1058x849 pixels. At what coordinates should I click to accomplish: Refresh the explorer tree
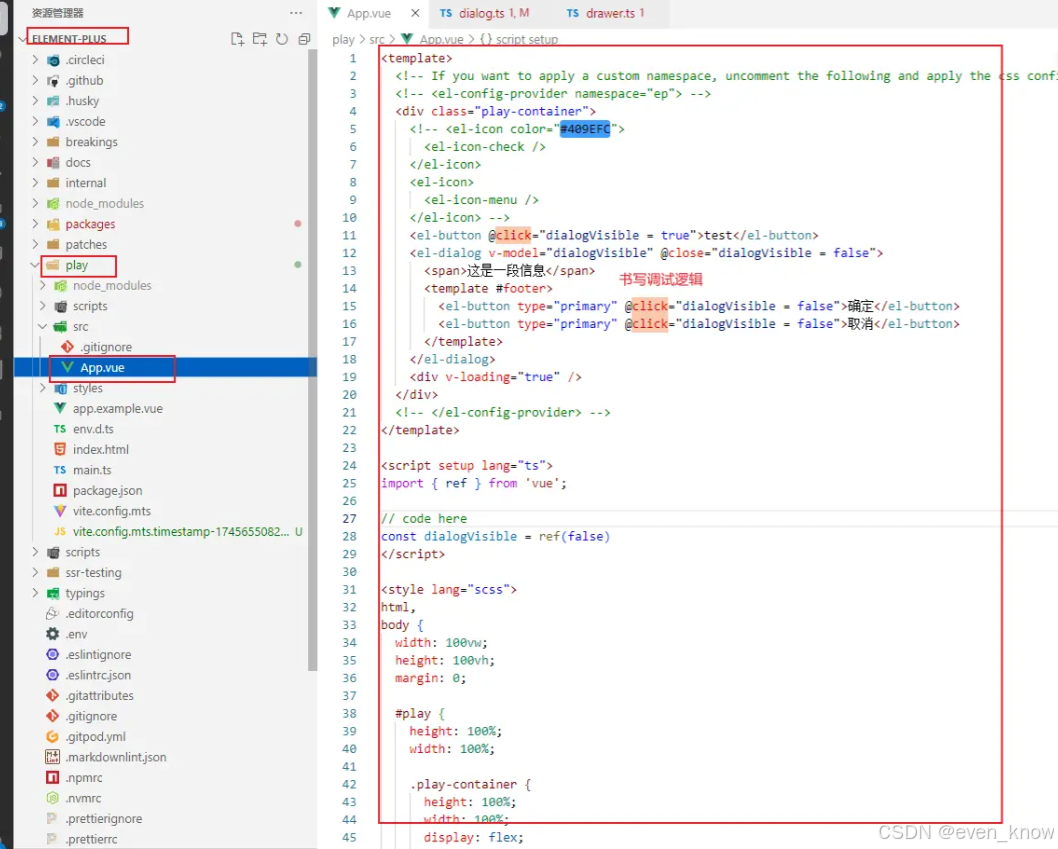click(x=282, y=39)
